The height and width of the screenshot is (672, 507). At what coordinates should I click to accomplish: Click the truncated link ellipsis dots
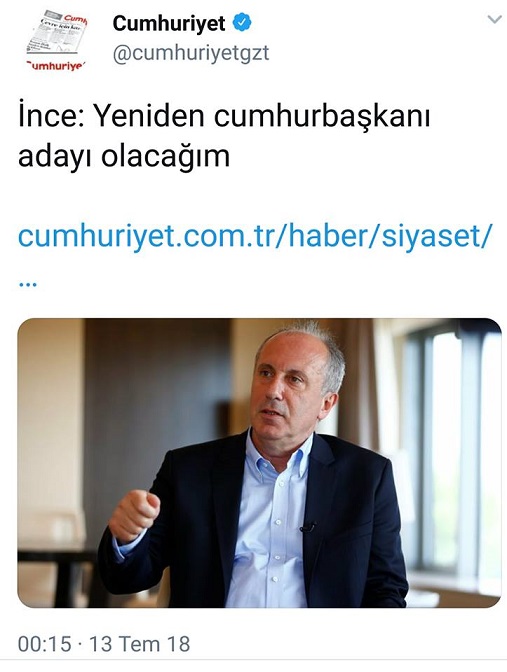point(28,284)
